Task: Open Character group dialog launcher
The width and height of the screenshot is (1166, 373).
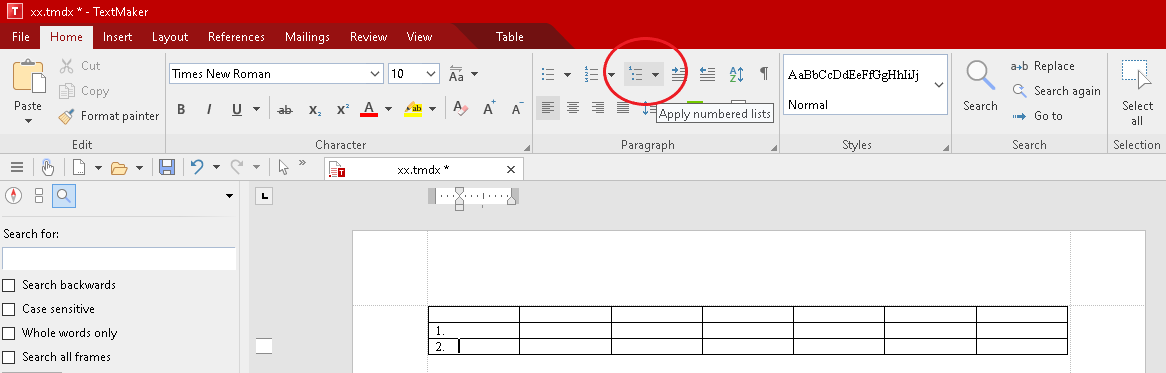Action: [527, 147]
